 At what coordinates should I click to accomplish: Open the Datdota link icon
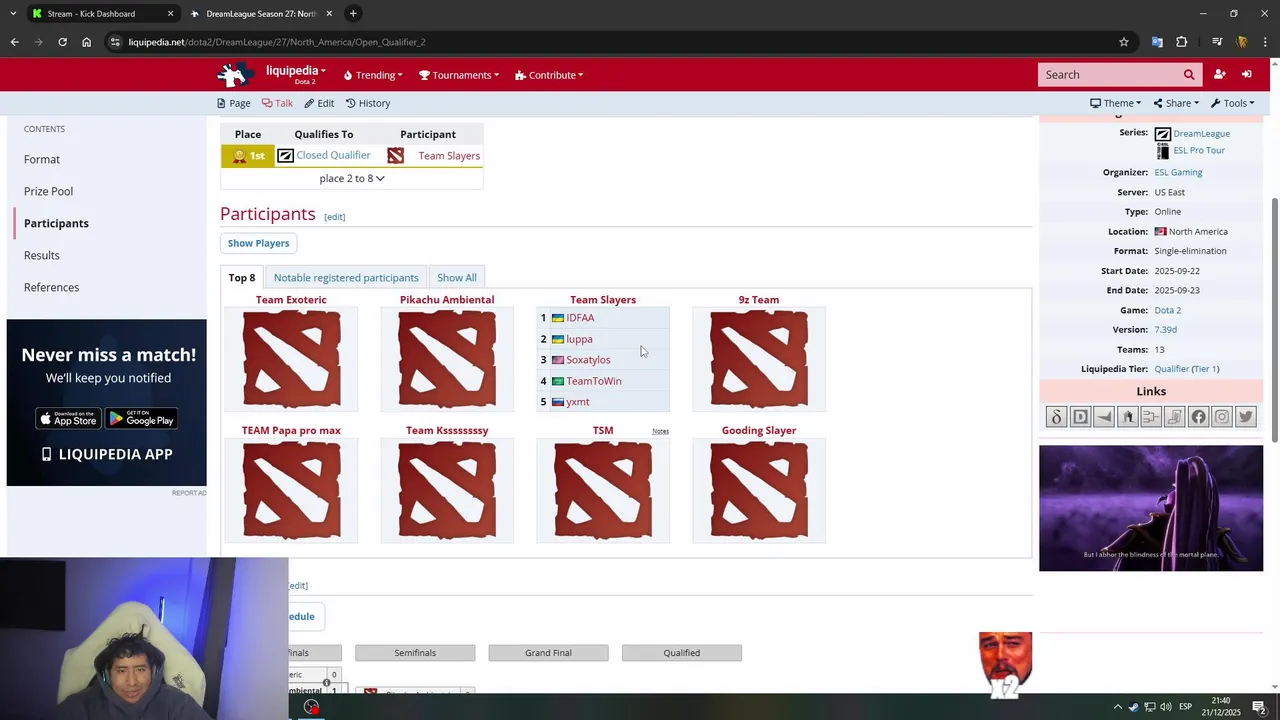point(1056,417)
